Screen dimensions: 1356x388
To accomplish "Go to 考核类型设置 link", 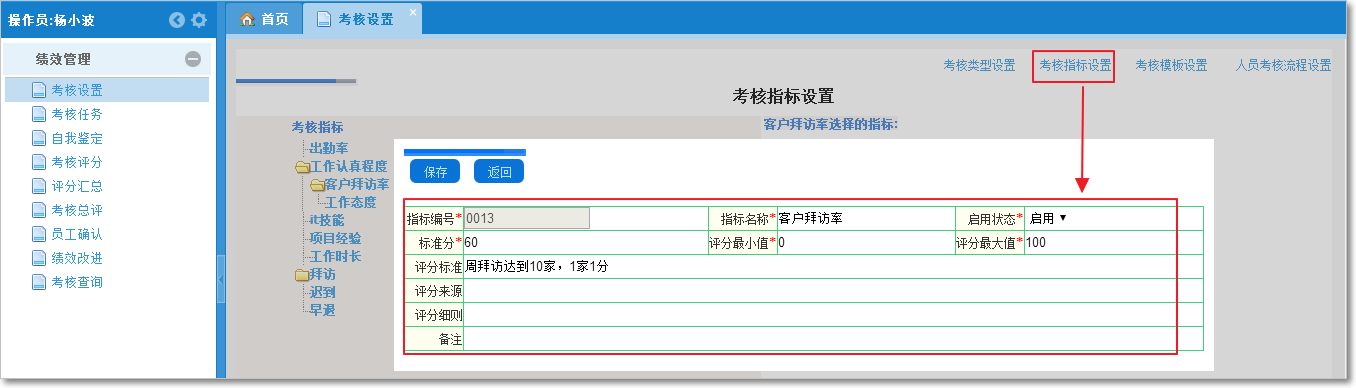I will [979, 66].
